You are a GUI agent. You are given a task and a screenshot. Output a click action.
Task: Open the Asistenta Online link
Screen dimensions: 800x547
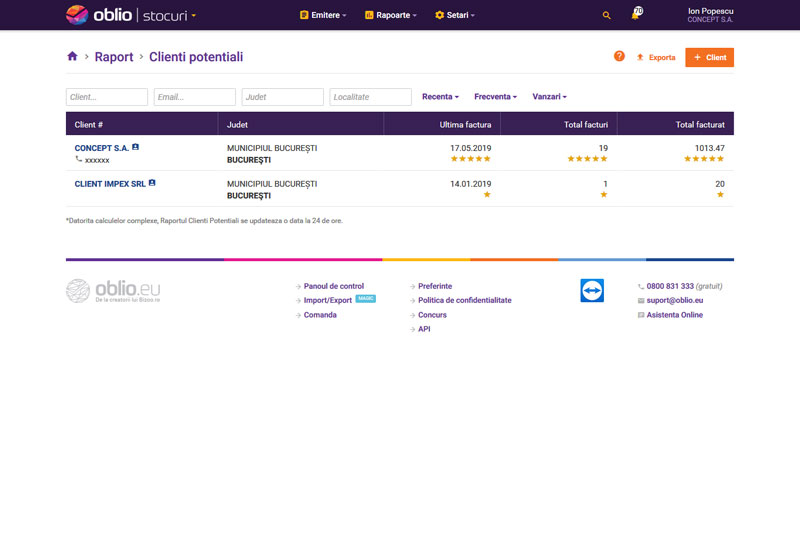click(674, 315)
